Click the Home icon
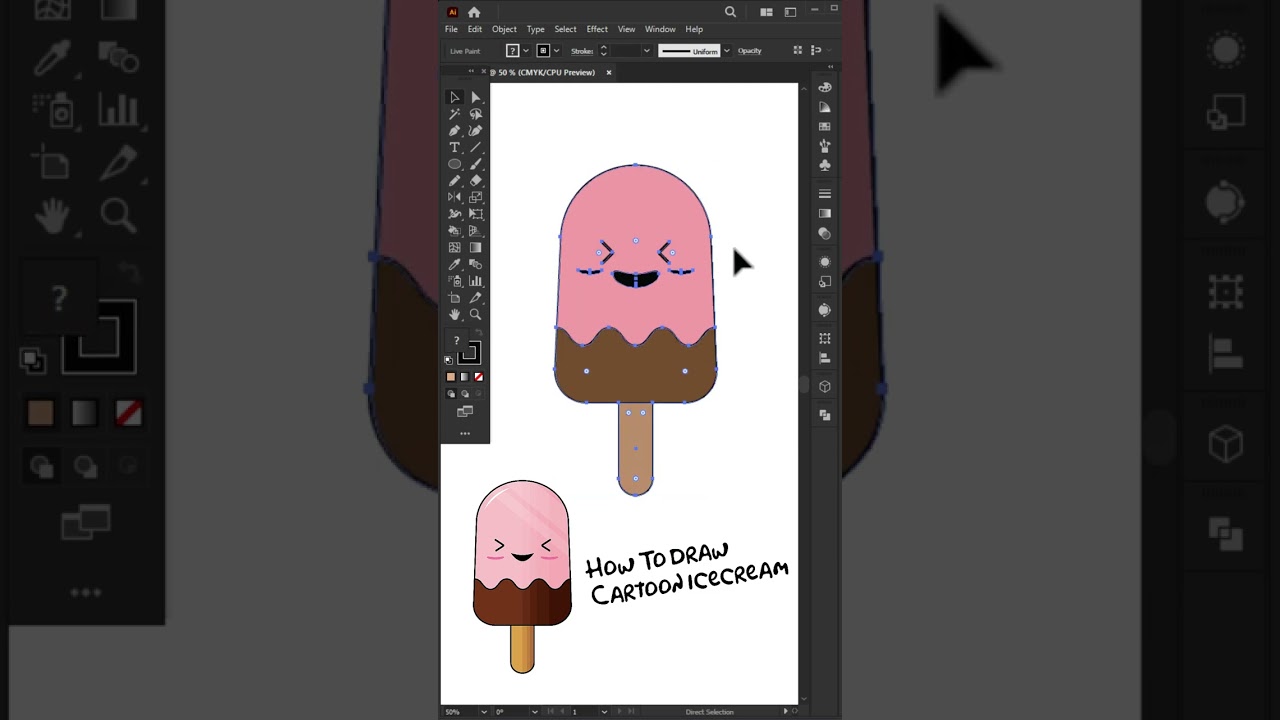 (x=474, y=12)
